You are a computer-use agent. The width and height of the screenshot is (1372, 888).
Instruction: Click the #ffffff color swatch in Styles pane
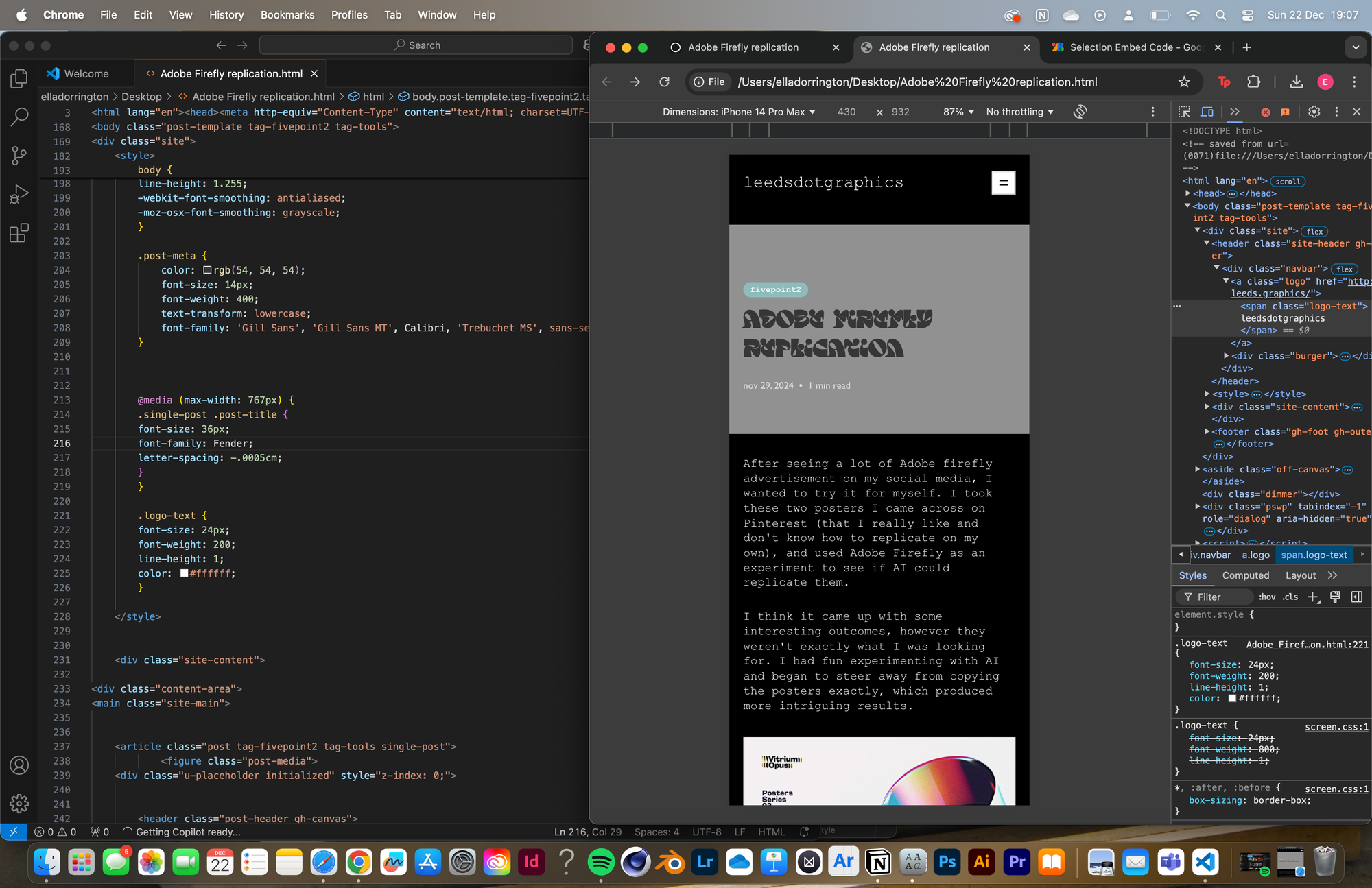(x=1232, y=699)
